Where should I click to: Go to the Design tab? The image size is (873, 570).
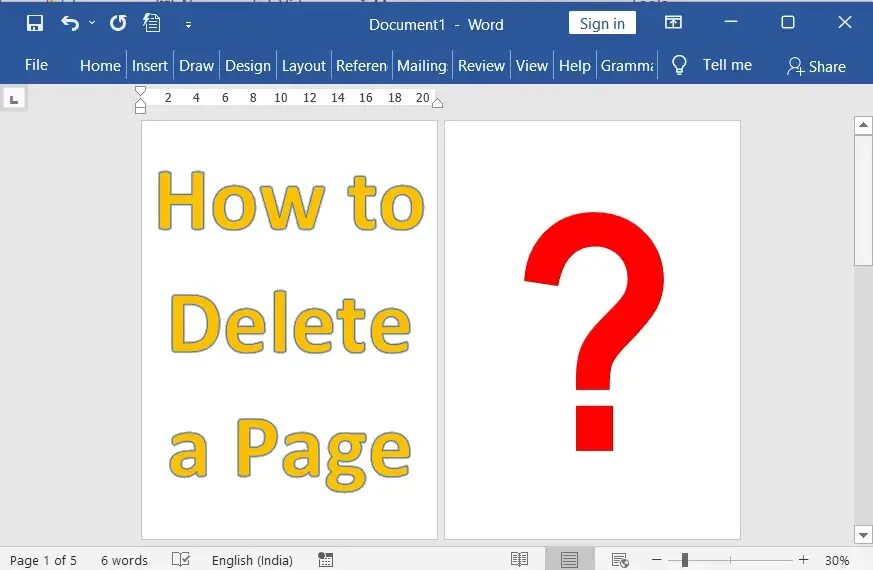(248, 66)
